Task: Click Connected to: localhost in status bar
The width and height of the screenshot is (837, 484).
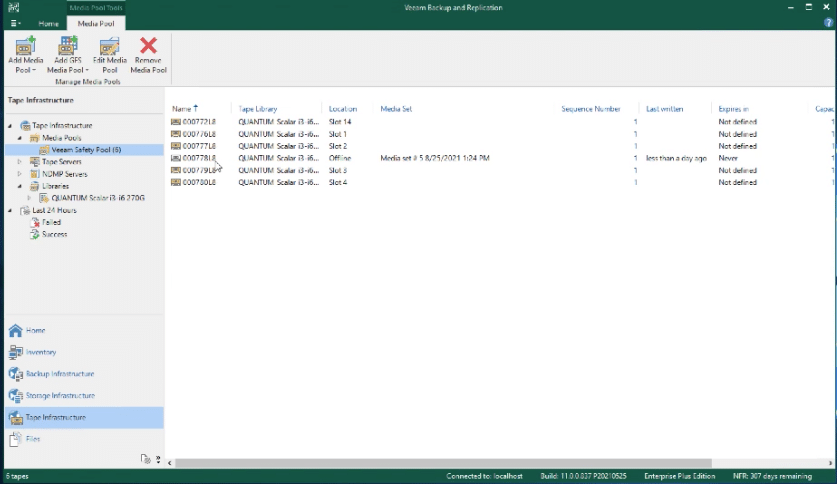Action: (484, 476)
